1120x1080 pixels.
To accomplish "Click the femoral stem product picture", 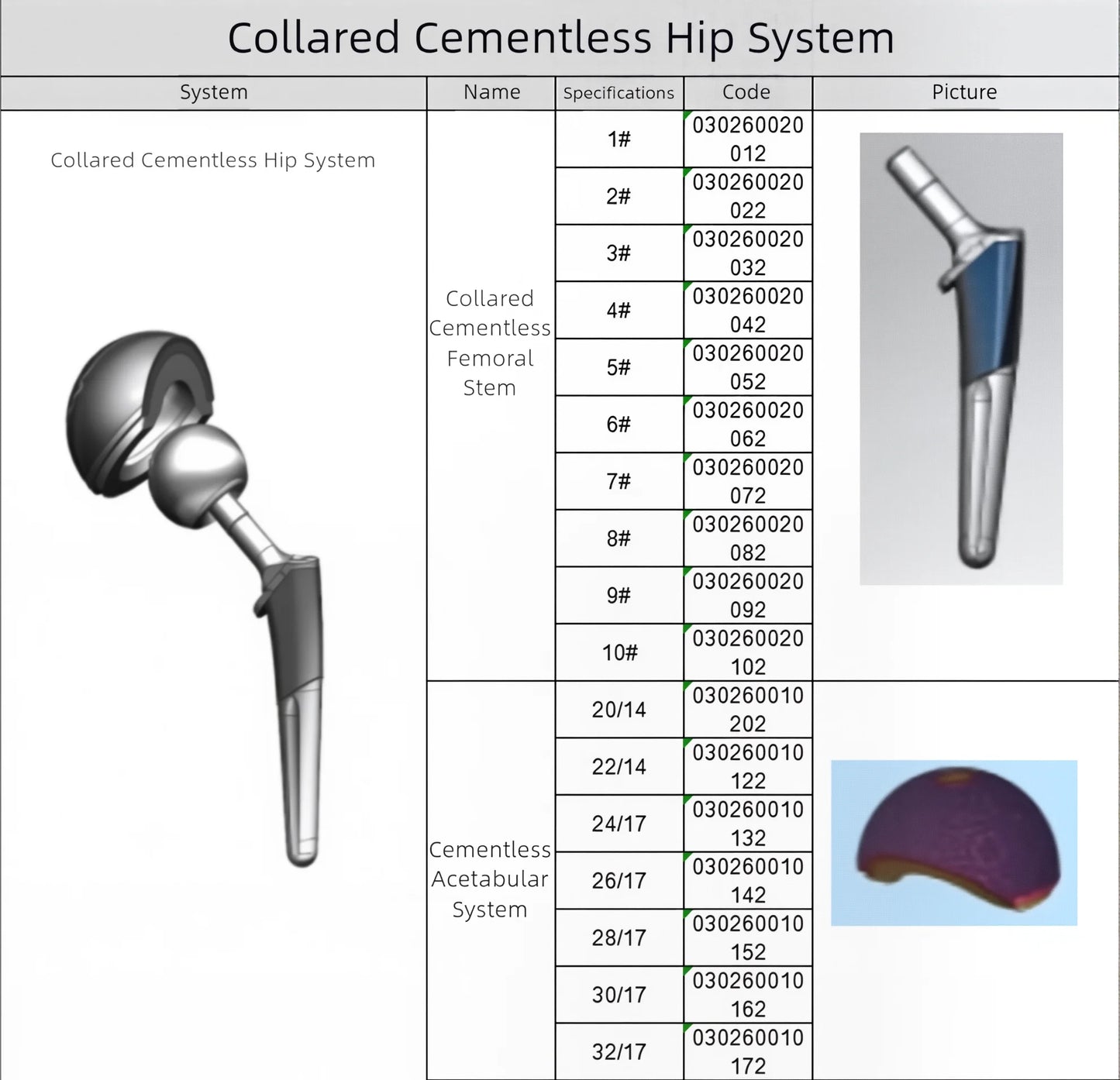I will pyautogui.click(x=961, y=359).
